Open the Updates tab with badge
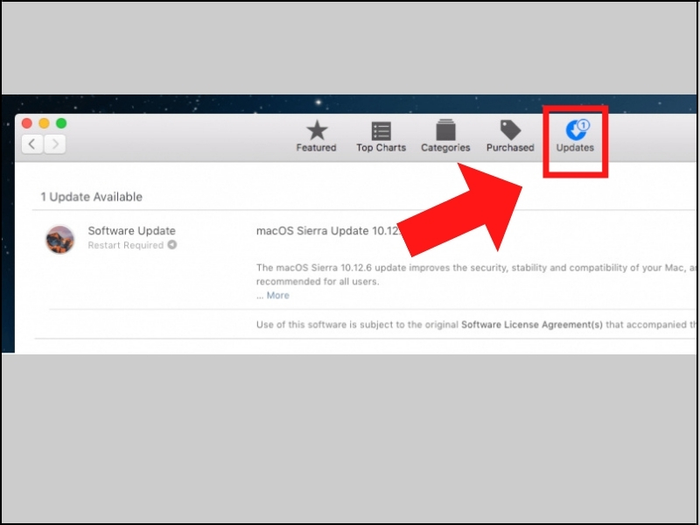The width and height of the screenshot is (700, 525). tap(575, 136)
